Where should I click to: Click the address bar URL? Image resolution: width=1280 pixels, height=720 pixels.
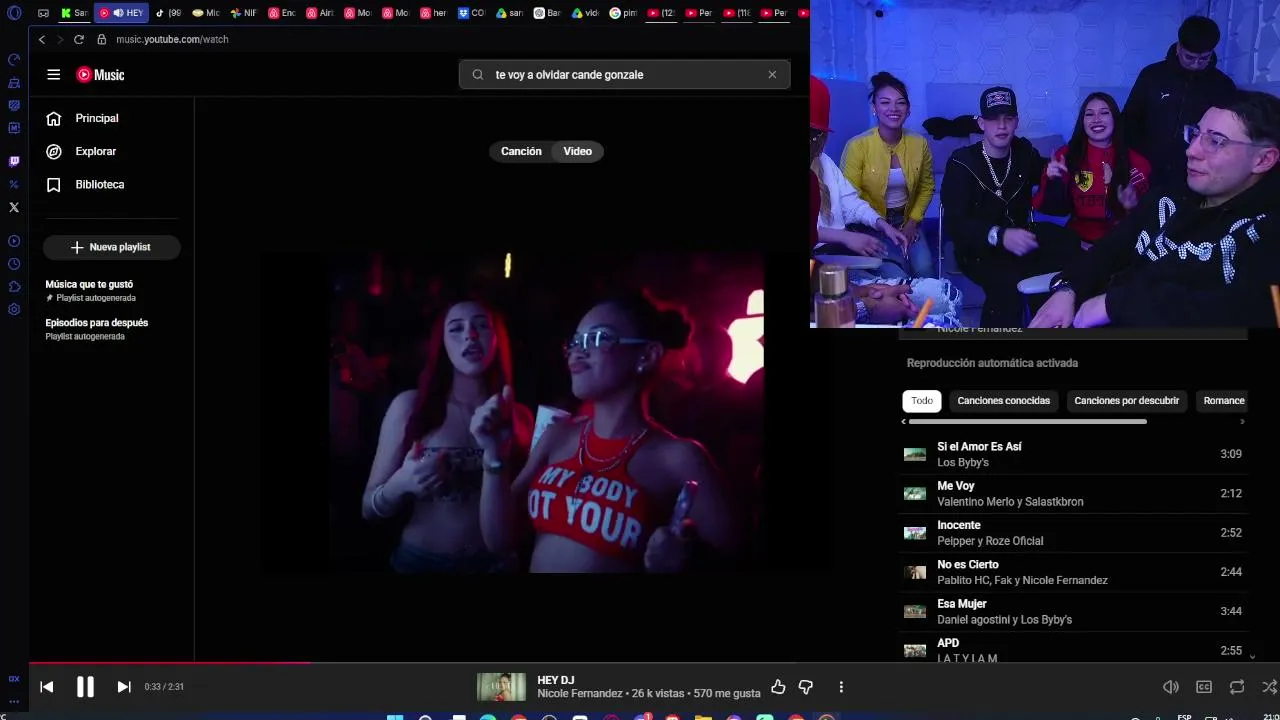coord(172,39)
